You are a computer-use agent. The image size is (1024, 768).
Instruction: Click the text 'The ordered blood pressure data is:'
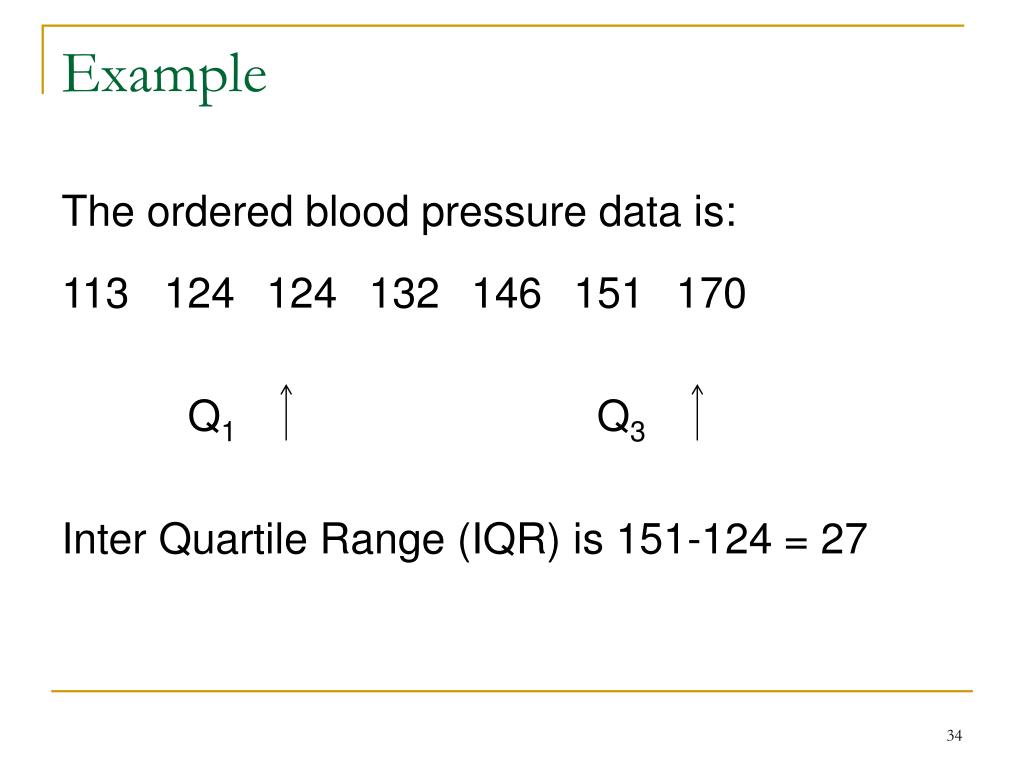[399, 212]
